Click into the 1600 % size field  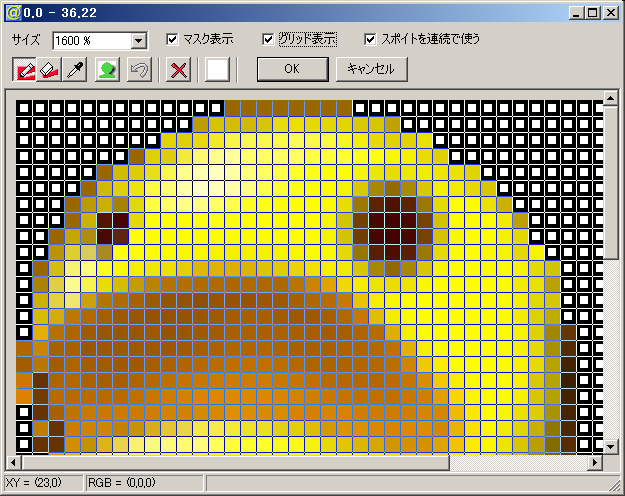click(x=92, y=41)
